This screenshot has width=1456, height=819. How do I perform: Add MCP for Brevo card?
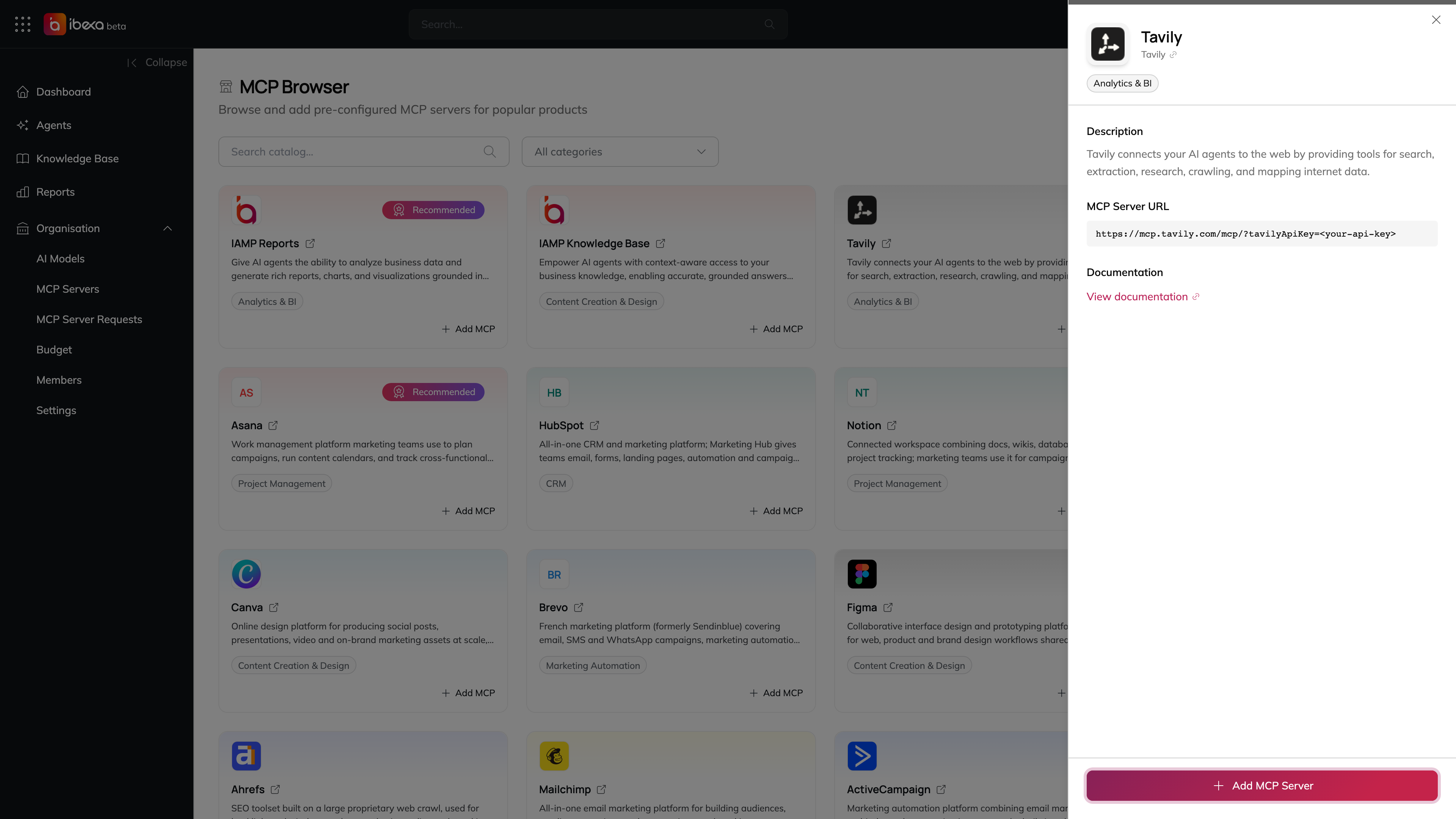point(776,693)
